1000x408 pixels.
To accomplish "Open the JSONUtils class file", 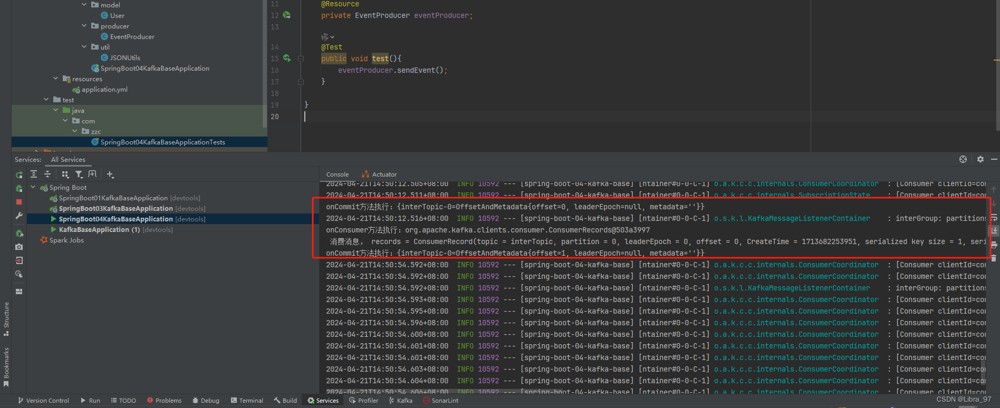I will 121,57.
